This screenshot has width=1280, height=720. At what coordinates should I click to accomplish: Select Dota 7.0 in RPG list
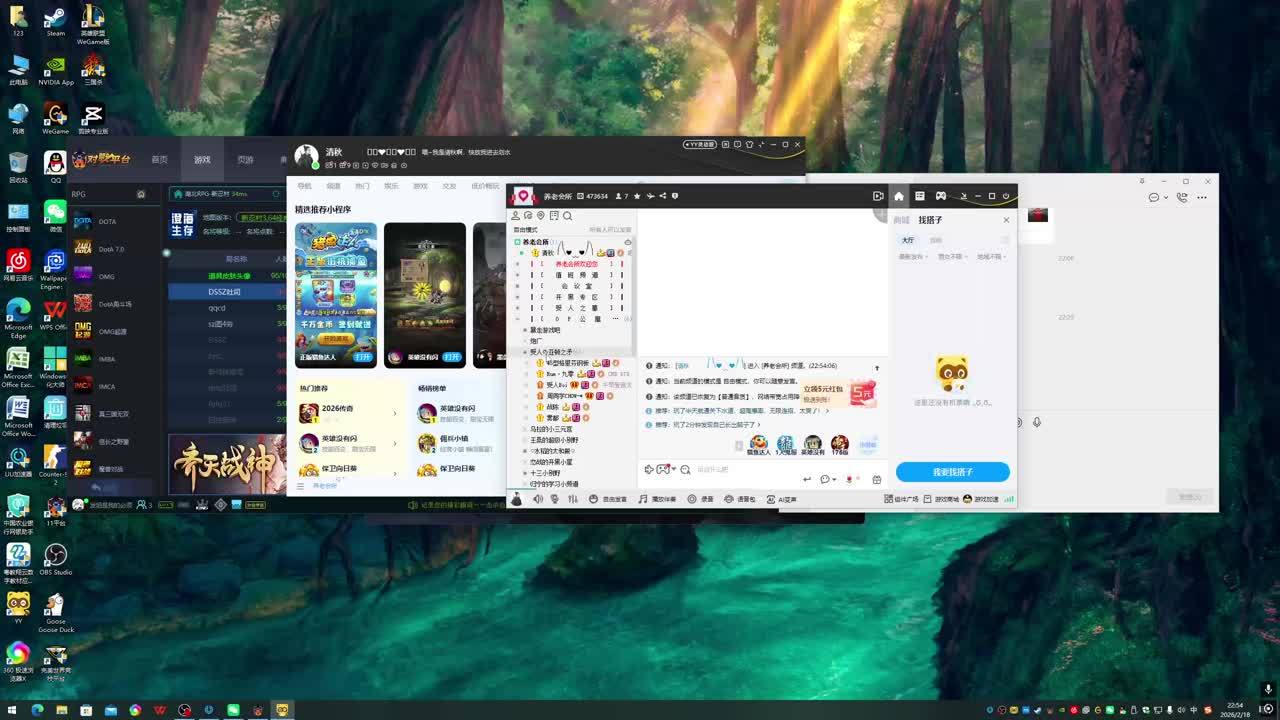(x=113, y=249)
